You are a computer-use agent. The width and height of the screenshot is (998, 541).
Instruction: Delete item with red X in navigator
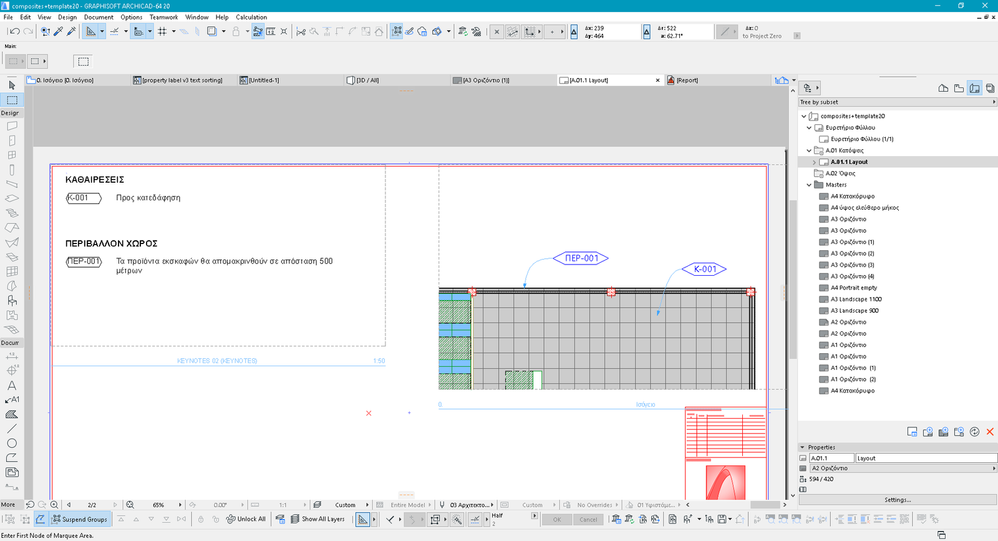[x=990, y=432]
